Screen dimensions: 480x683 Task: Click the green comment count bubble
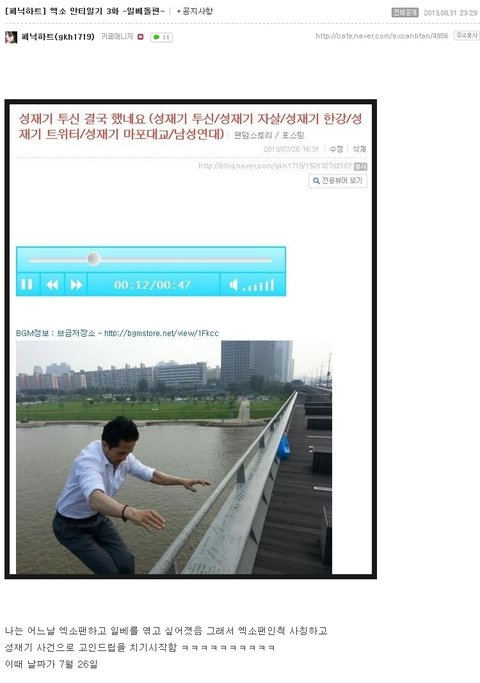162,37
